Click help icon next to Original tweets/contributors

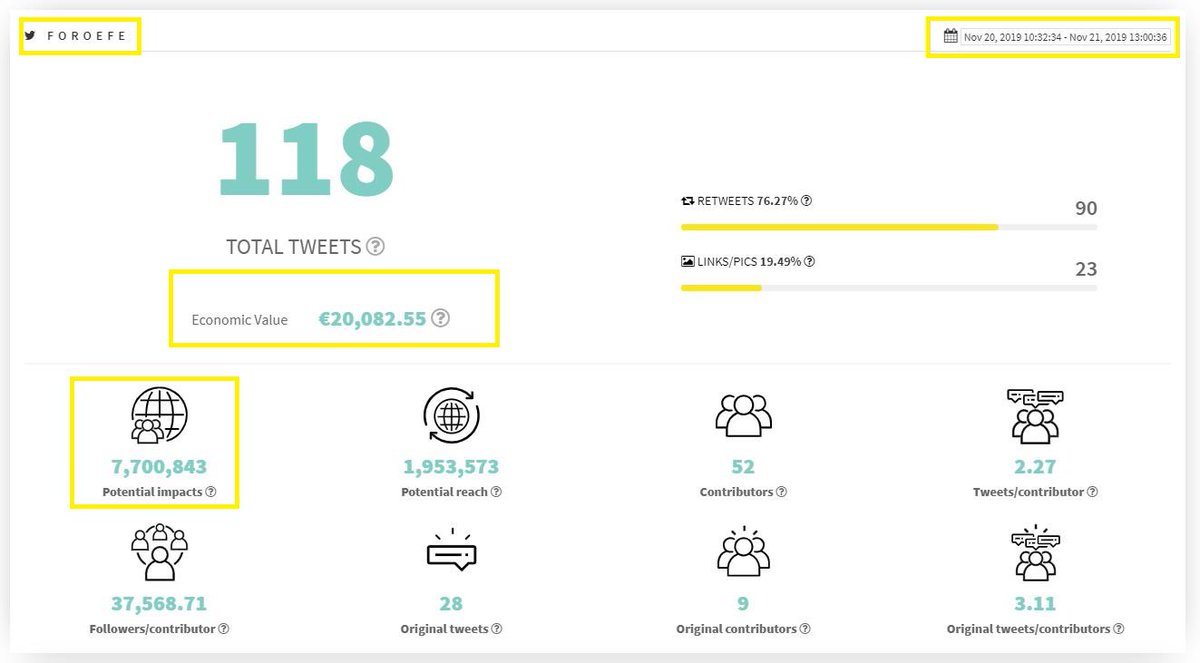pos(1118,629)
